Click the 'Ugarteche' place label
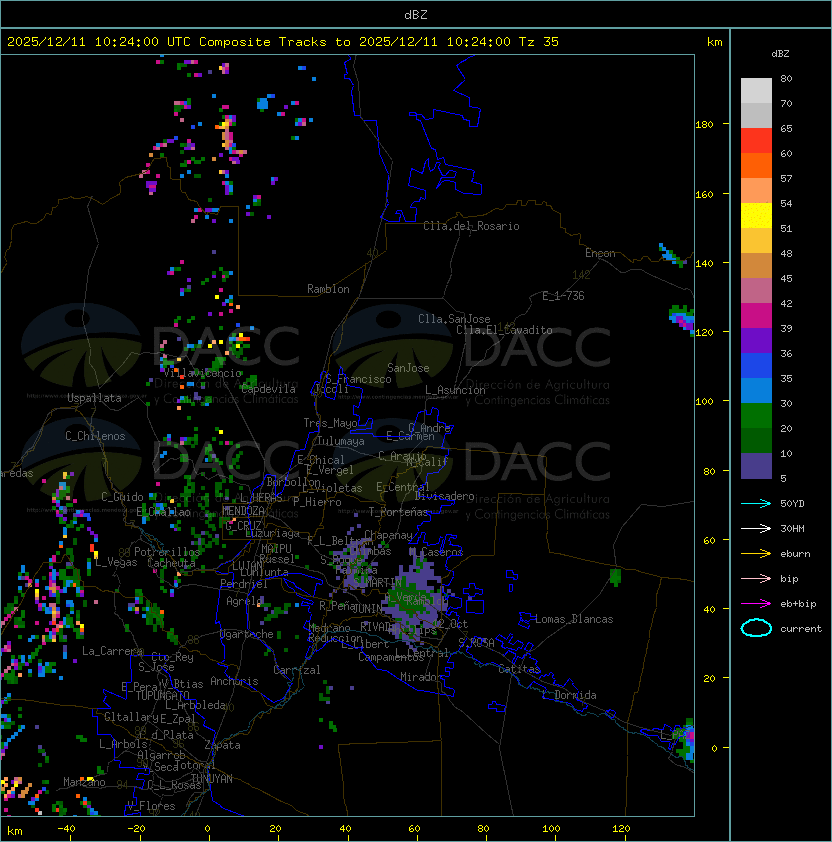832x842 pixels. (x=247, y=634)
